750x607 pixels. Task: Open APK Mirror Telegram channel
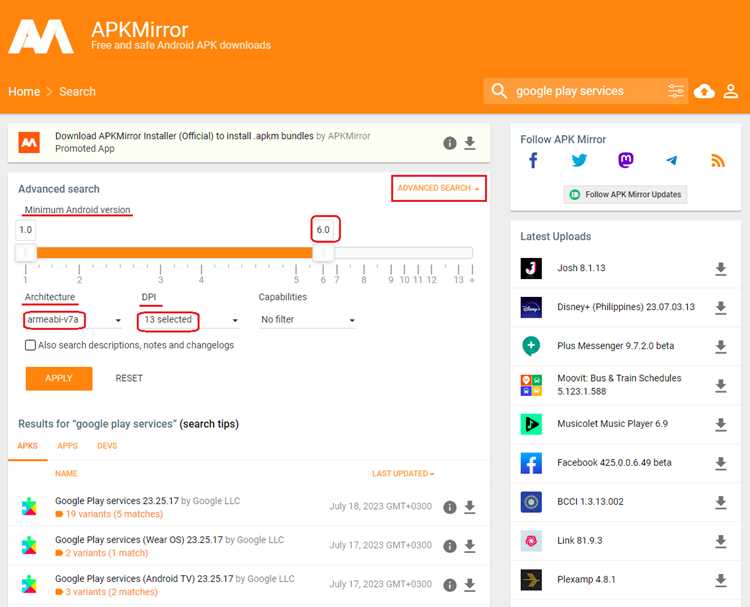click(672, 160)
